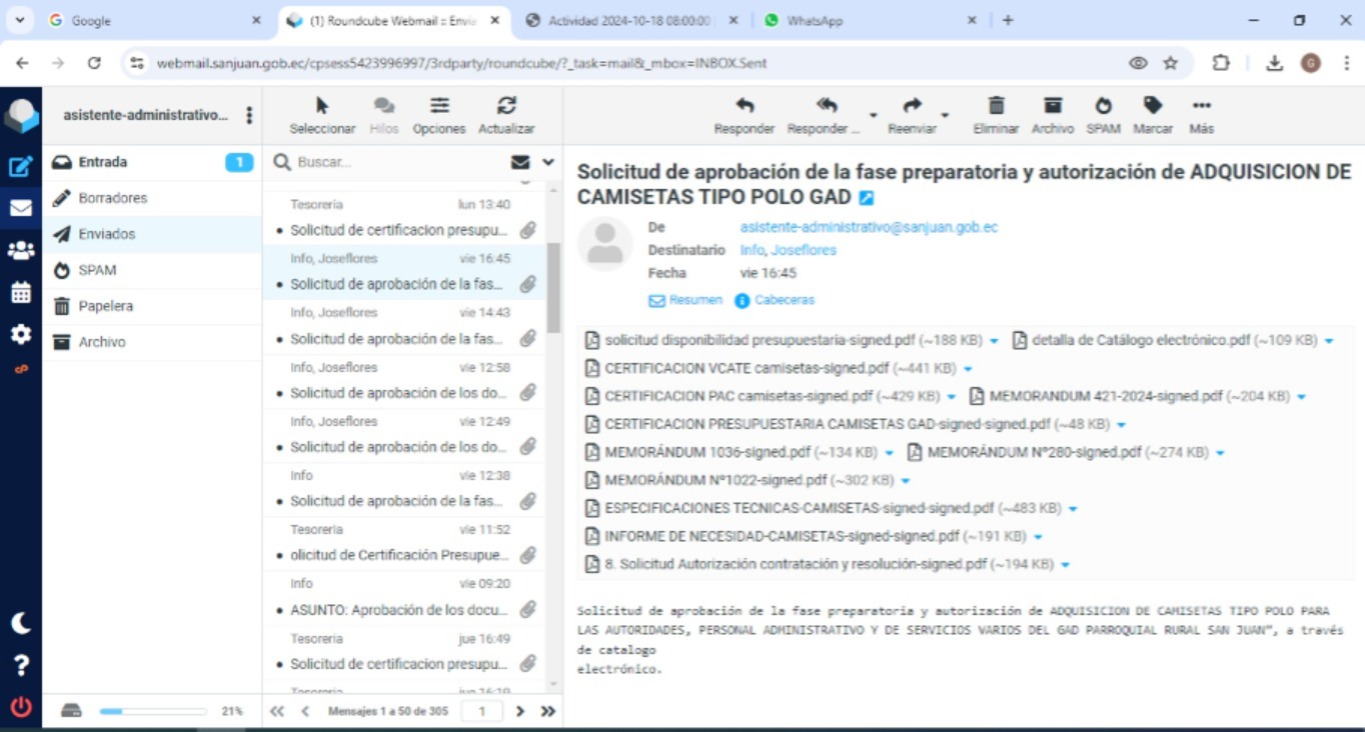
Task: Toggle dark mode moon icon
Action: [x=20, y=623]
